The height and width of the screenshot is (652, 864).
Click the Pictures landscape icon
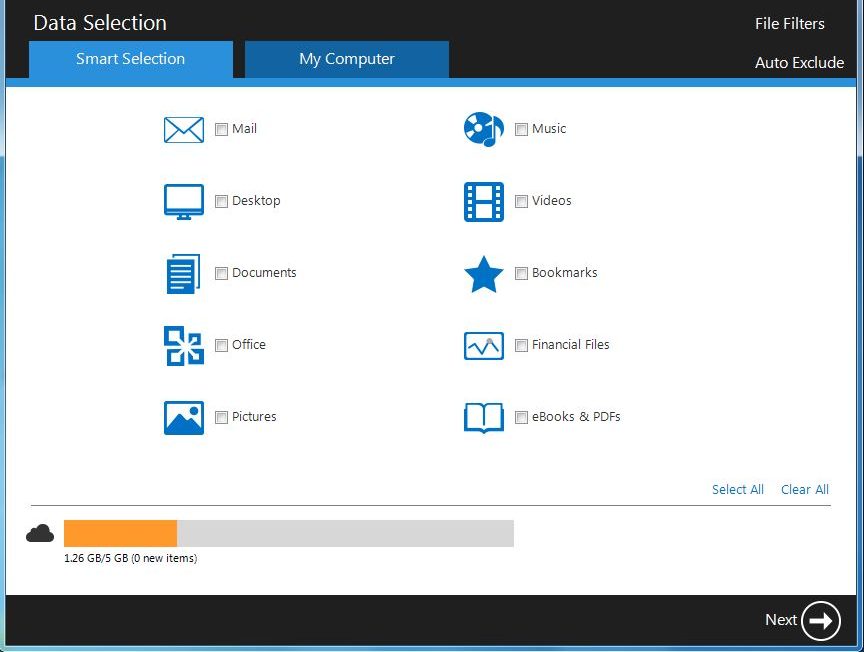[184, 418]
